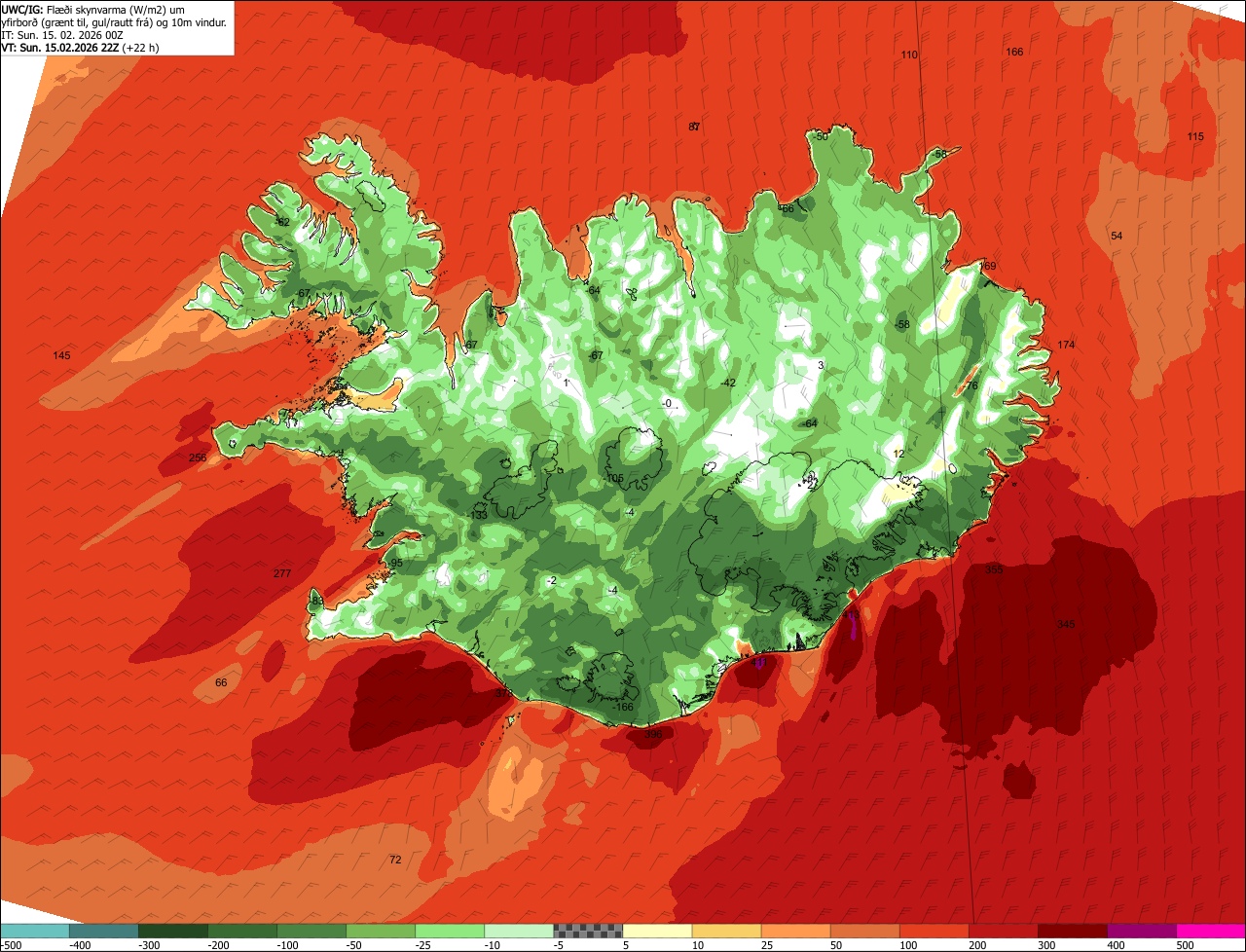Image resolution: width=1246 pixels, height=952 pixels.
Task: Click the checkered -5 to 5 legend swatch
Action: pos(588,931)
